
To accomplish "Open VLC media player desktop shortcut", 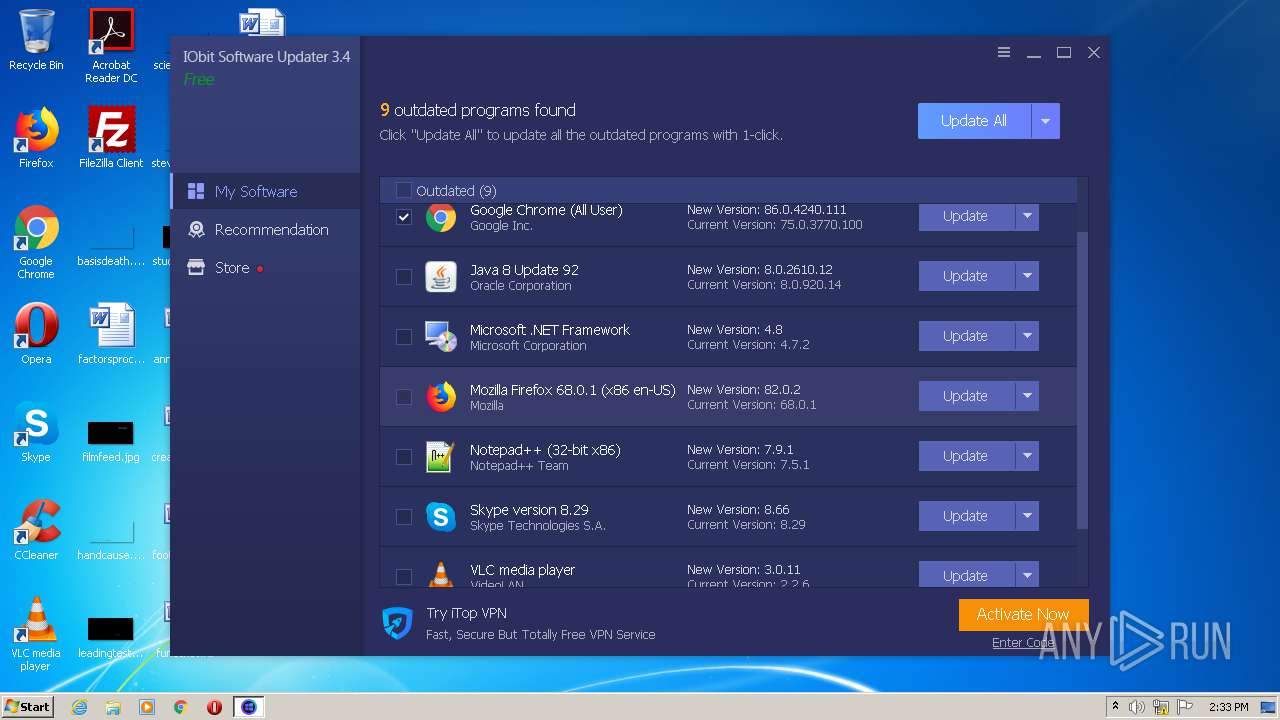I will [x=36, y=634].
